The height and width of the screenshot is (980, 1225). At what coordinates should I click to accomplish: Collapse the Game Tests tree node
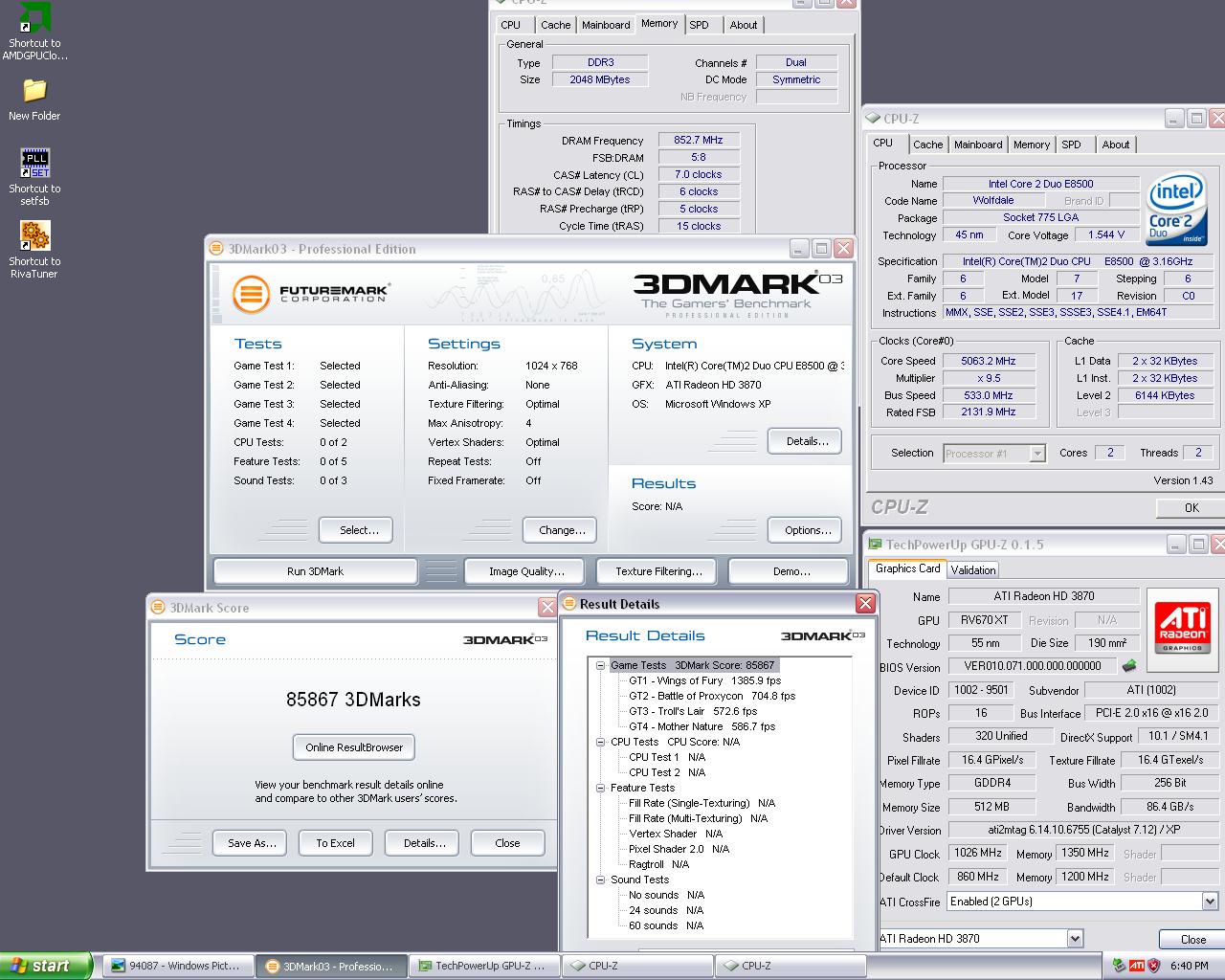[x=600, y=665]
